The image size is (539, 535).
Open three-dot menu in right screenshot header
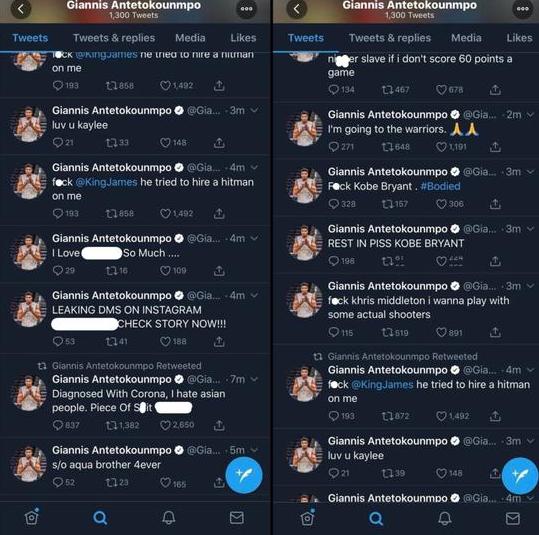coord(522,9)
